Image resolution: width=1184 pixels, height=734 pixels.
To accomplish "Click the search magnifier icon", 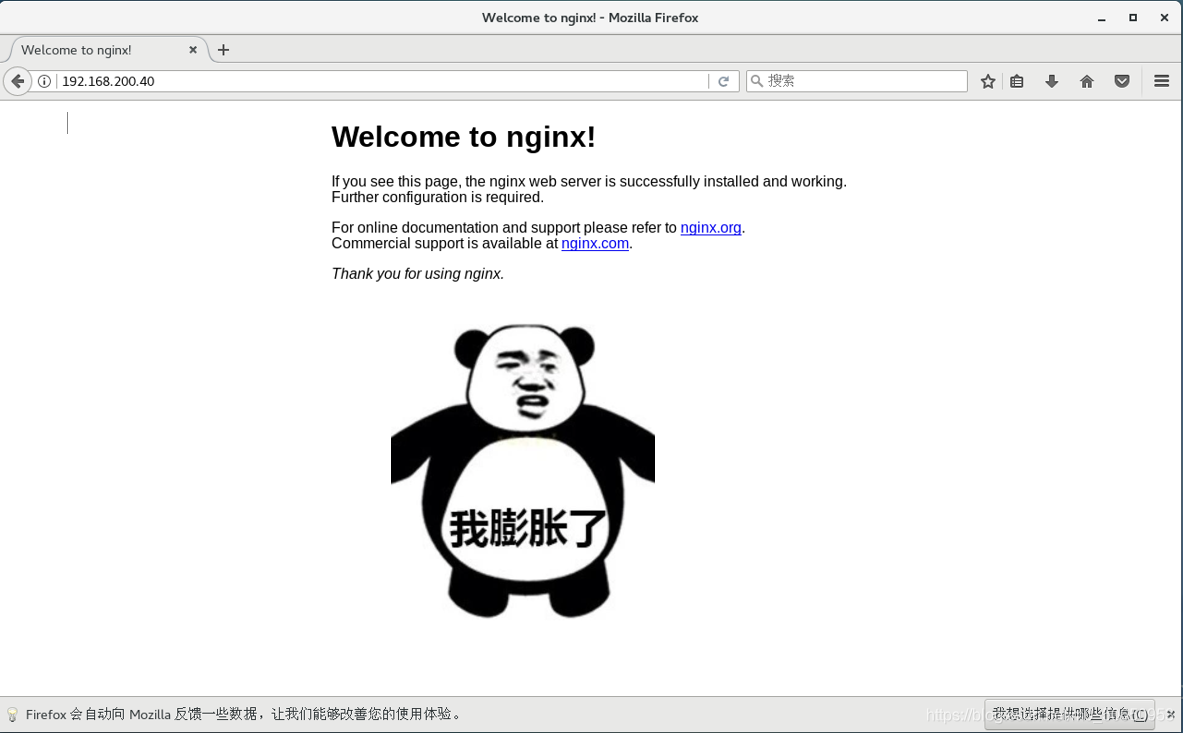I will coord(757,81).
